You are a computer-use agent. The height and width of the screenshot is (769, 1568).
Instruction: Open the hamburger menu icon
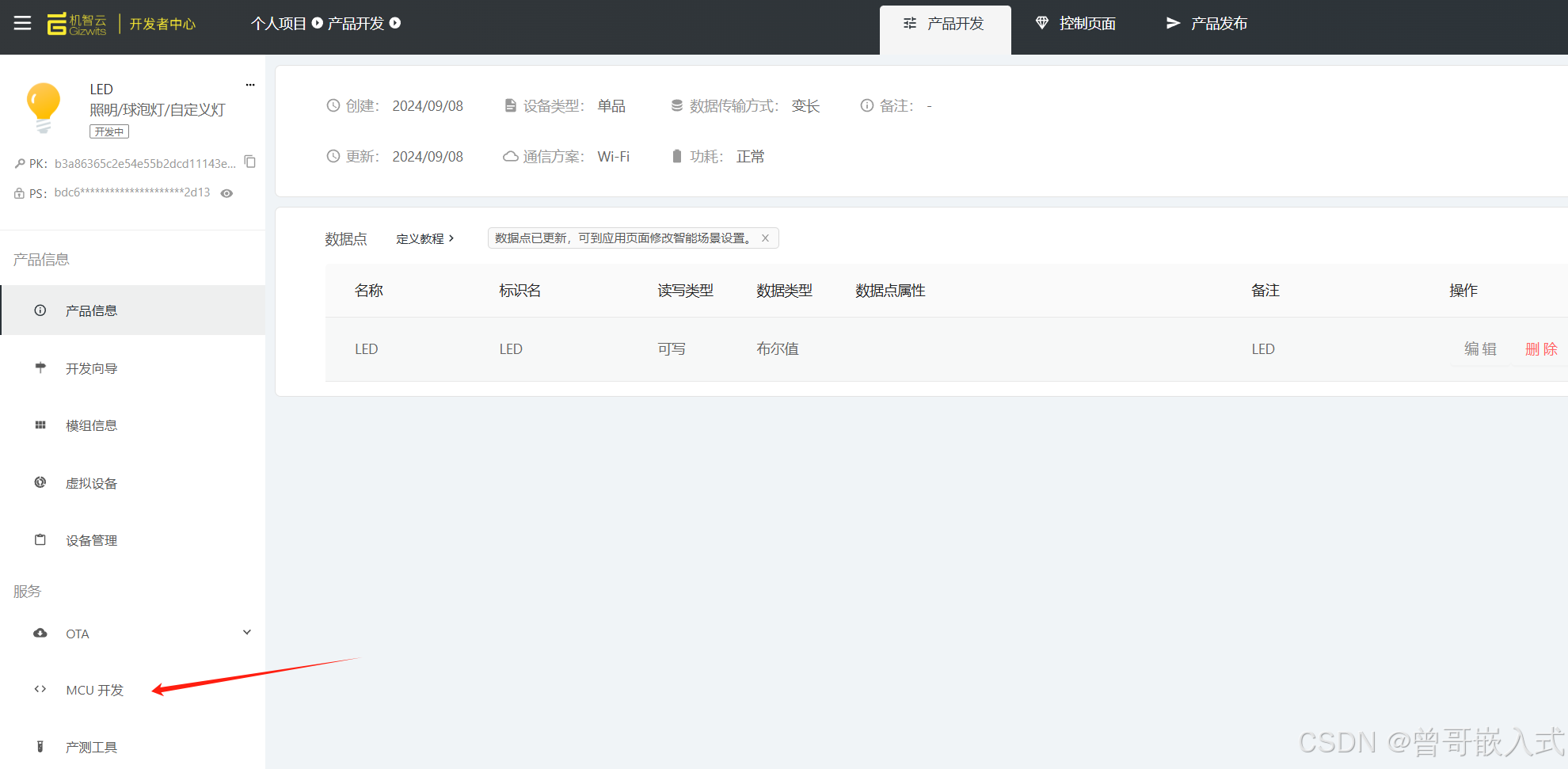[22, 23]
